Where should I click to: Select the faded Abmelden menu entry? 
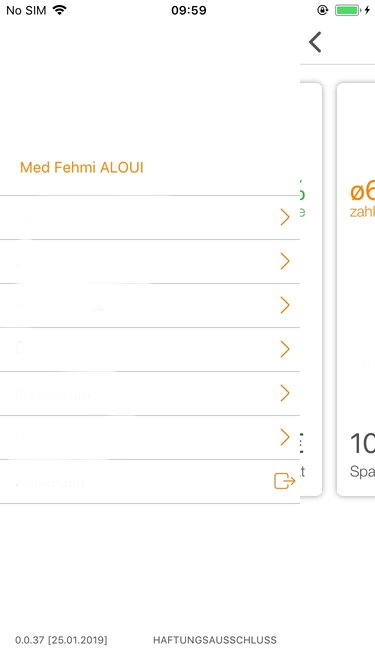(50, 482)
